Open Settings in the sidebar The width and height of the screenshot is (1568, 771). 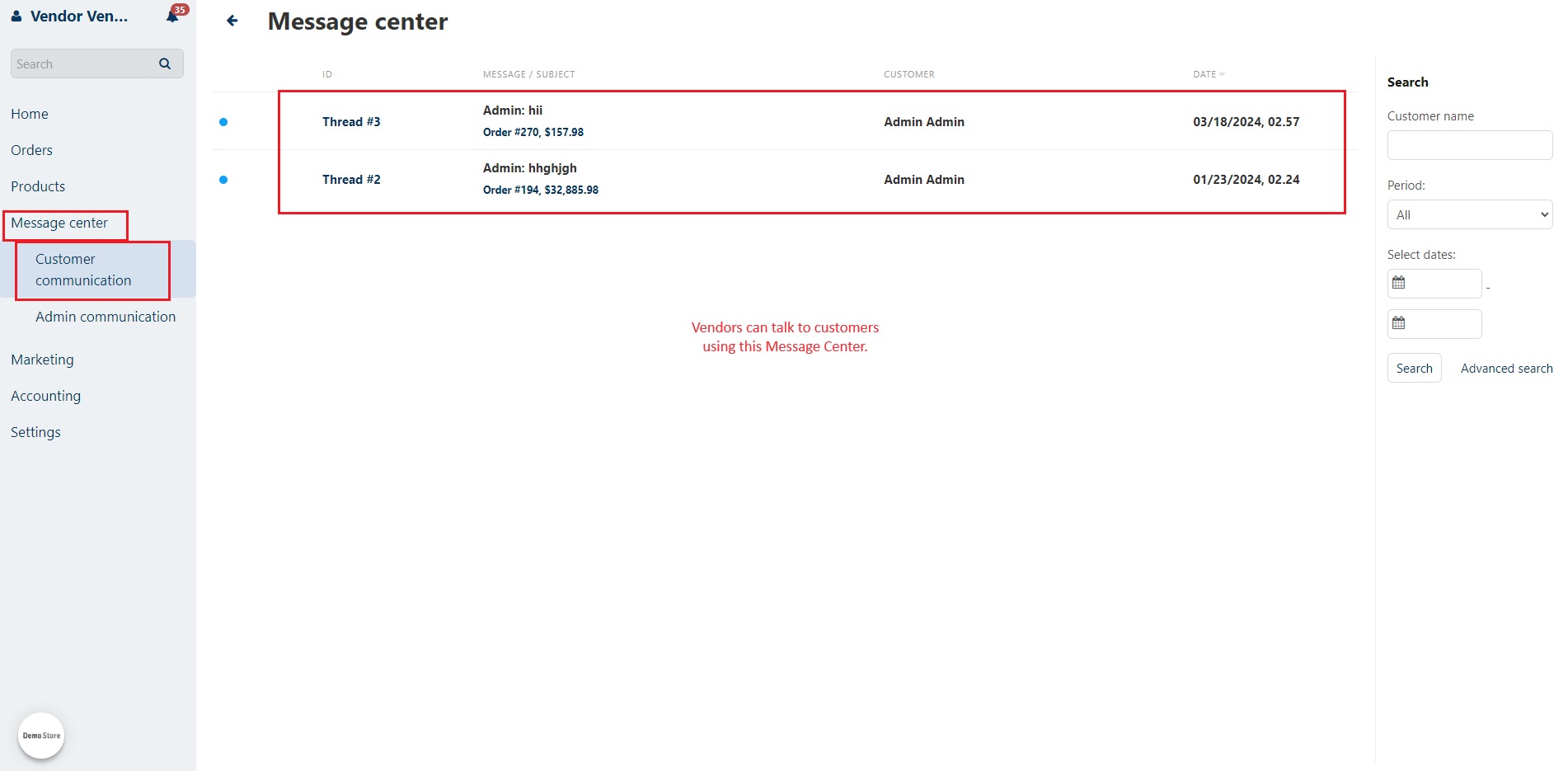pyautogui.click(x=35, y=432)
